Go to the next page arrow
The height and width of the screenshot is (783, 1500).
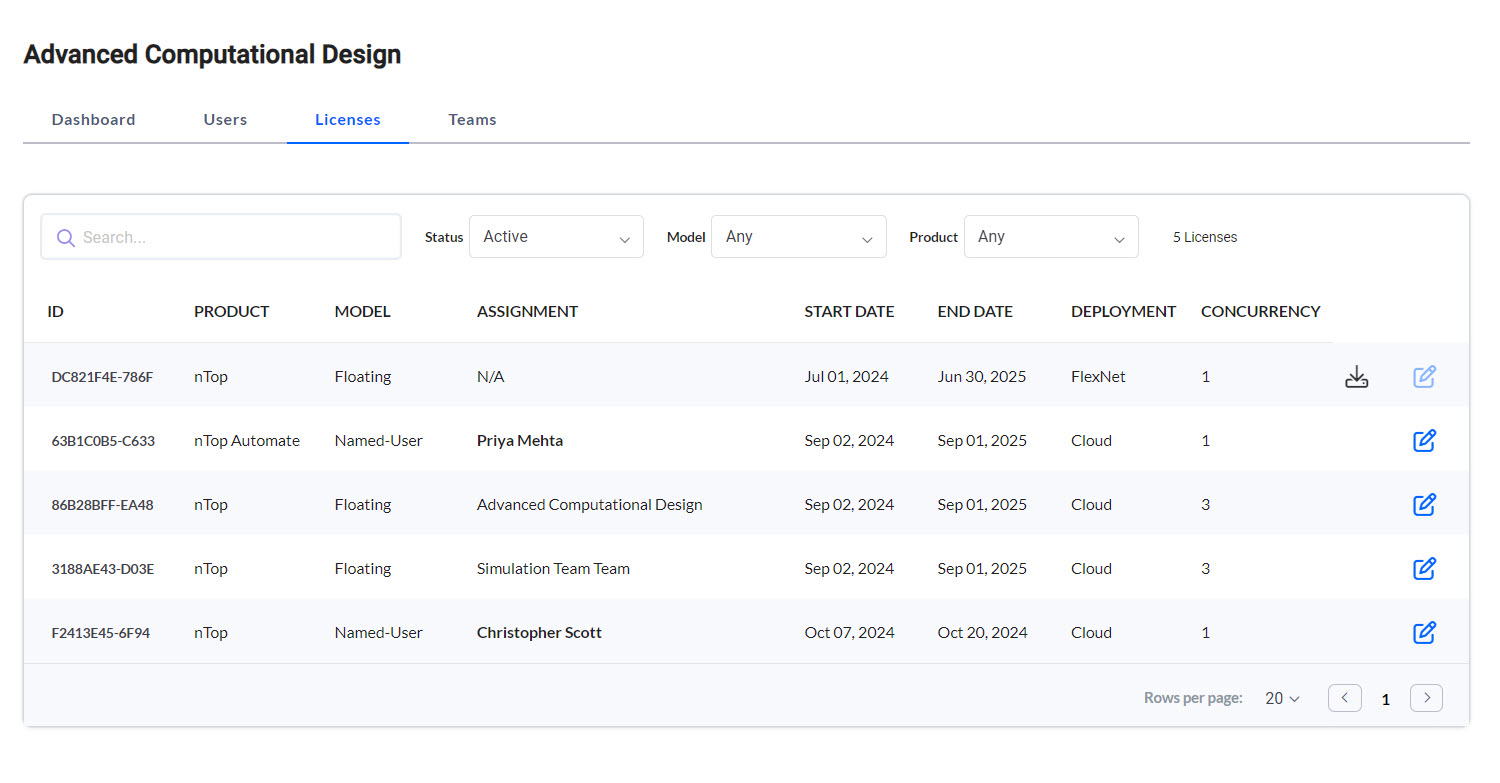1426,698
